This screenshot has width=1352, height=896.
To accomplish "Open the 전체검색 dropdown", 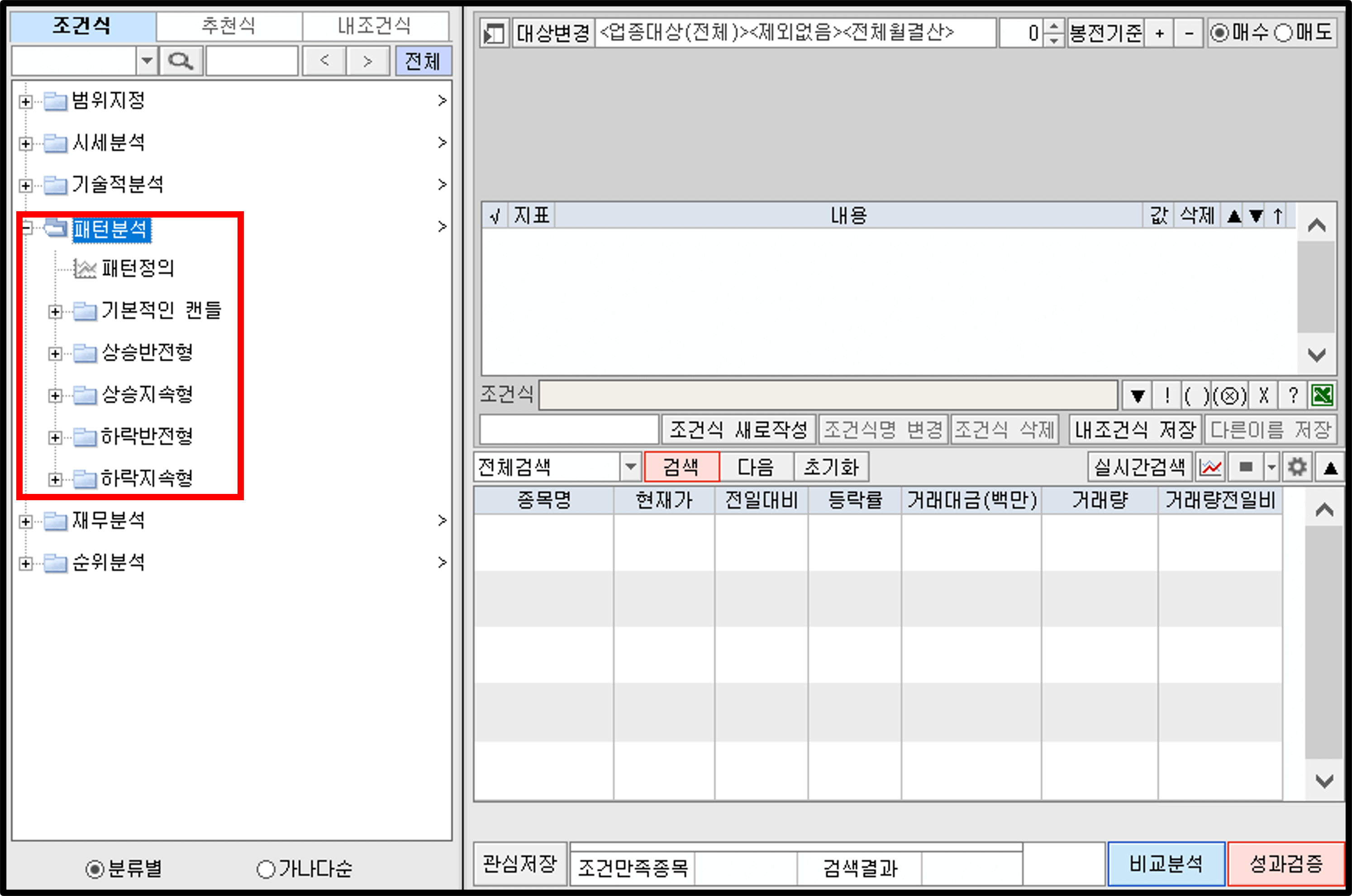I will [630, 467].
